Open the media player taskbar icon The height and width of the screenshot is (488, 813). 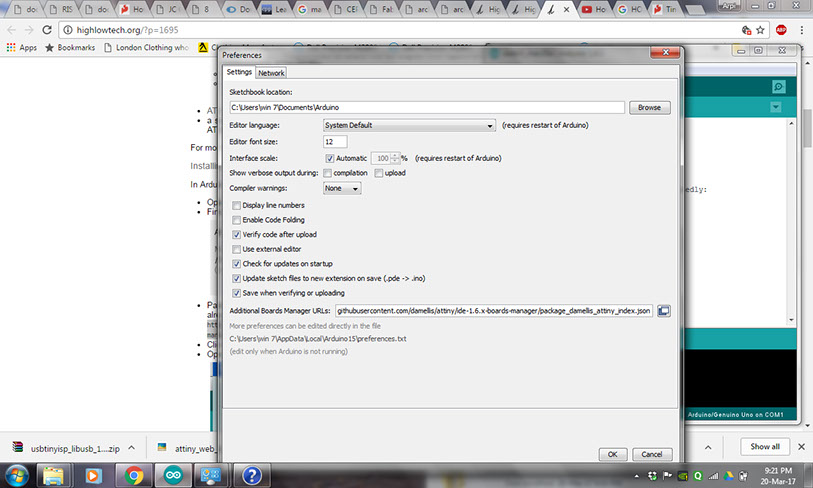coord(93,475)
